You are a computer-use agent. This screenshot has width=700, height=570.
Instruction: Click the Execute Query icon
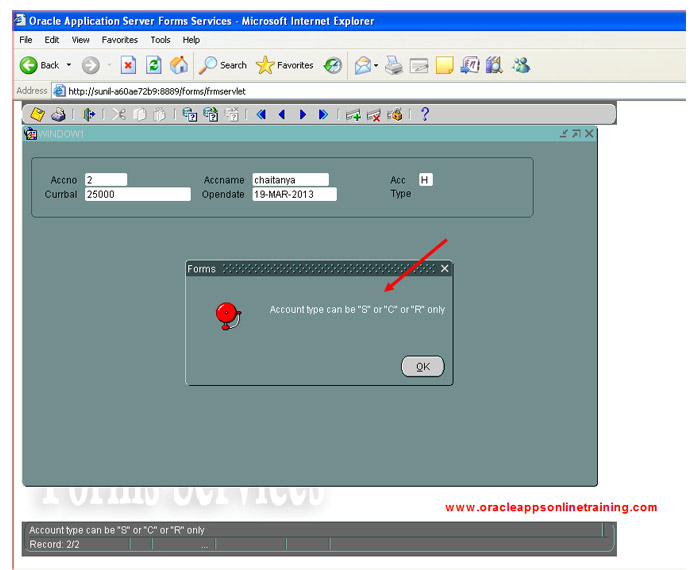pyautogui.click(x=211, y=115)
